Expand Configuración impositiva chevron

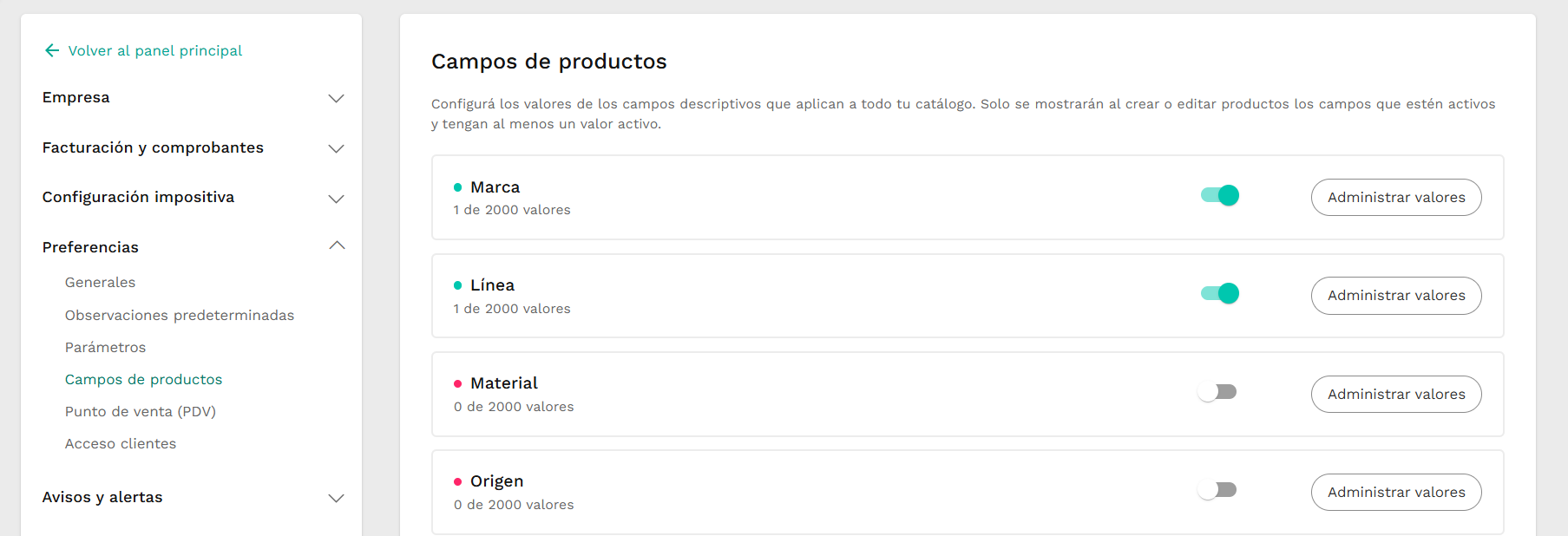[337, 199]
